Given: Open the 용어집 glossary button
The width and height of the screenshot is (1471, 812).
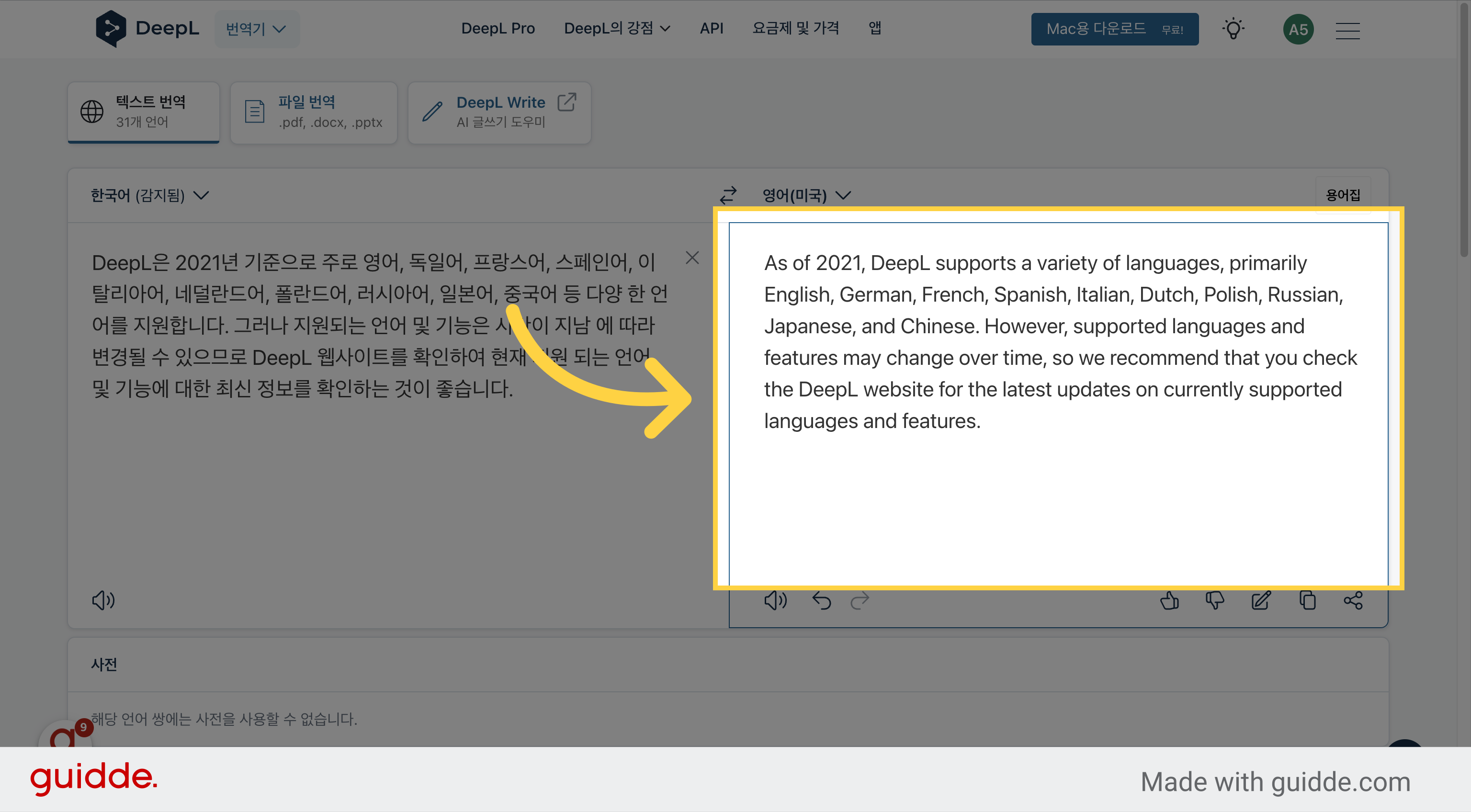Looking at the screenshot, I should click(1343, 195).
